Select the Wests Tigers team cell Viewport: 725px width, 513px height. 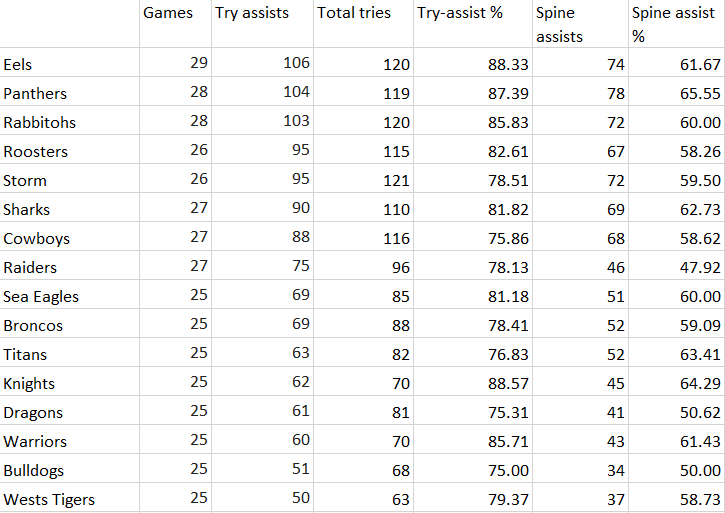tap(49, 499)
